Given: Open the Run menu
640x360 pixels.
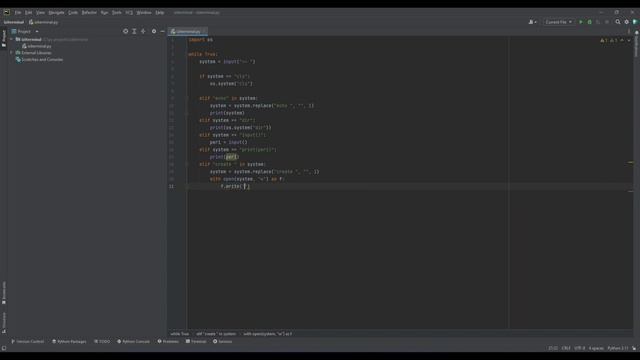Looking at the screenshot, I should [104, 13].
